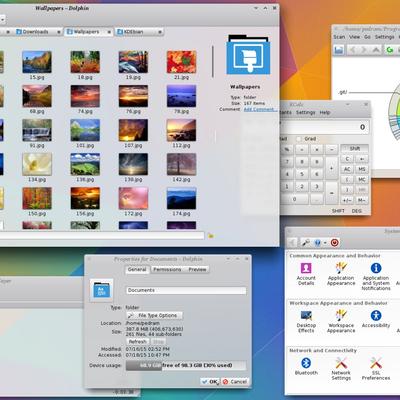The image size is (400, 400).
Task: Click the +/- key in KCalc
Action: (347, 200)
